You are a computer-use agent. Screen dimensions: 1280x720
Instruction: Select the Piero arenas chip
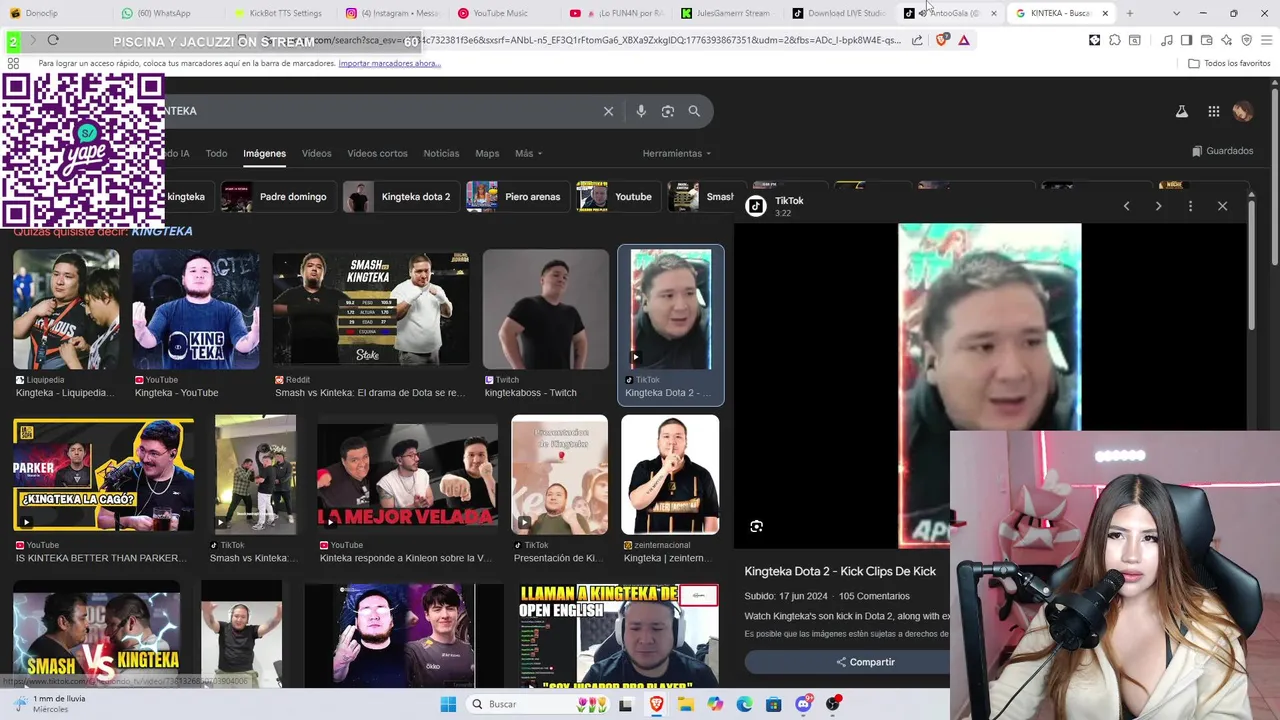(x=516, y=197)
